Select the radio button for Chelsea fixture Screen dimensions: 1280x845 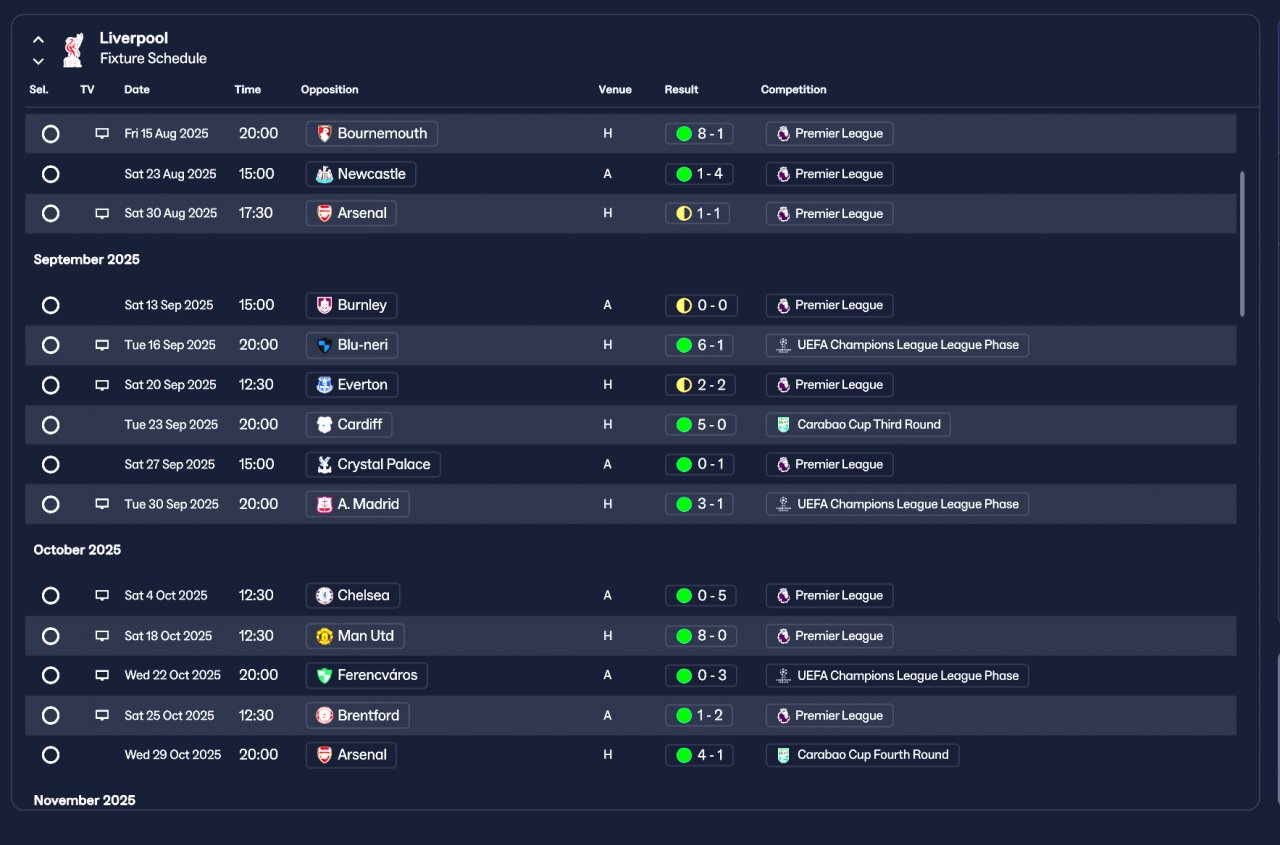coord(51,596)
